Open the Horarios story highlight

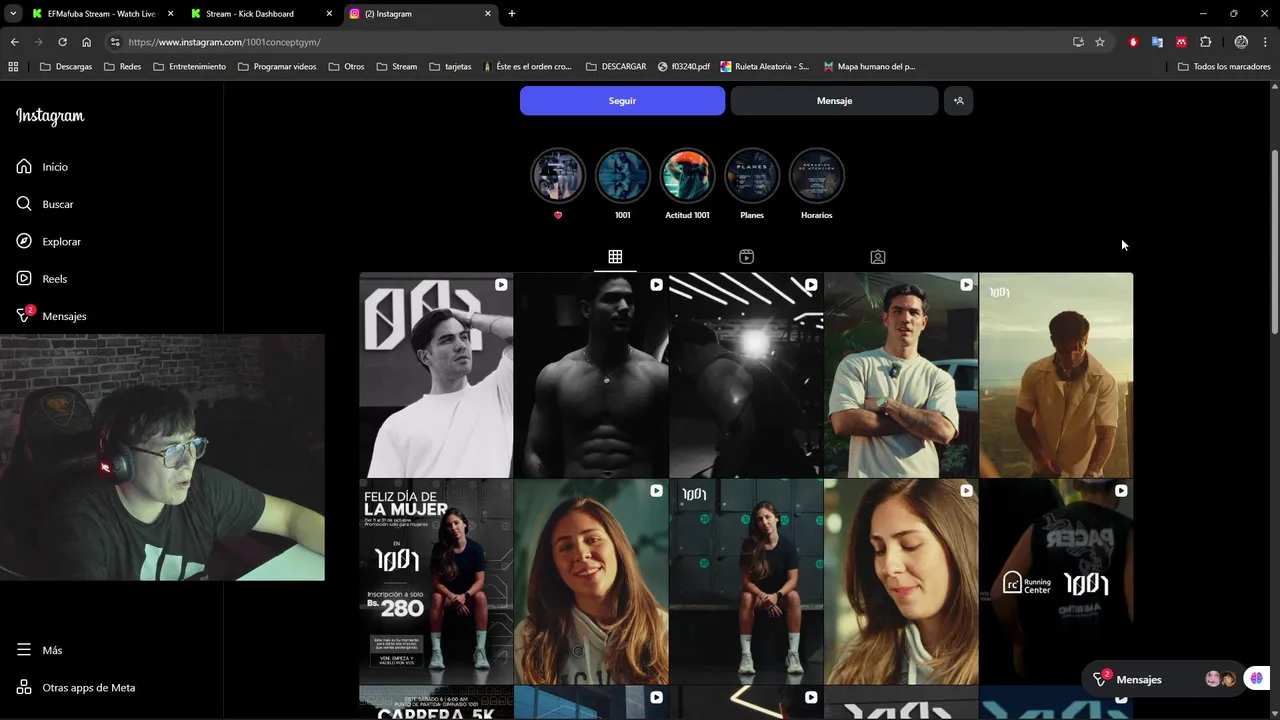(816, 176)
